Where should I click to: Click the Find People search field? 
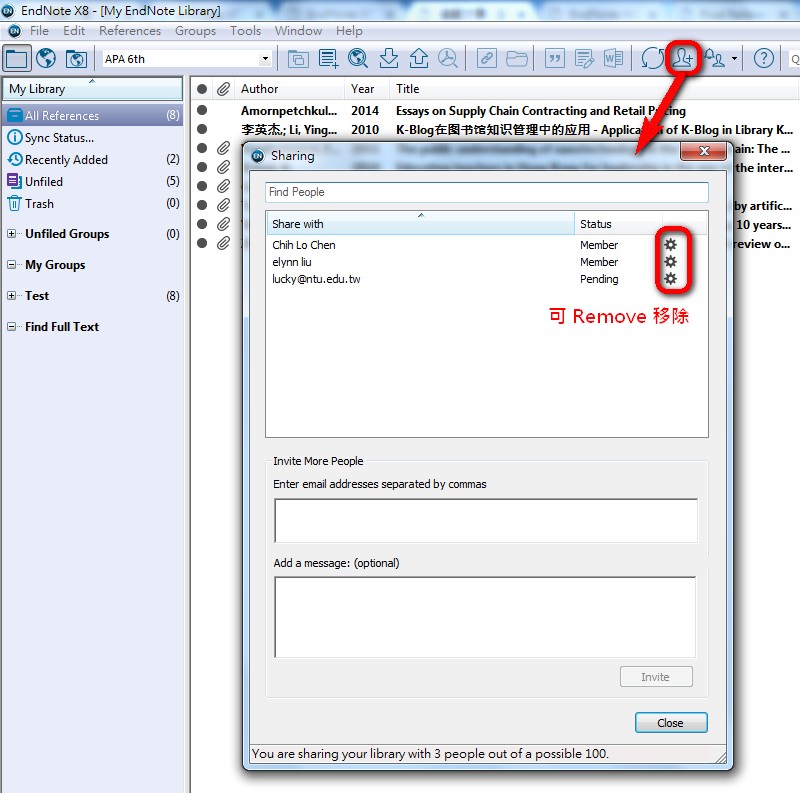(x=487, y=192)
